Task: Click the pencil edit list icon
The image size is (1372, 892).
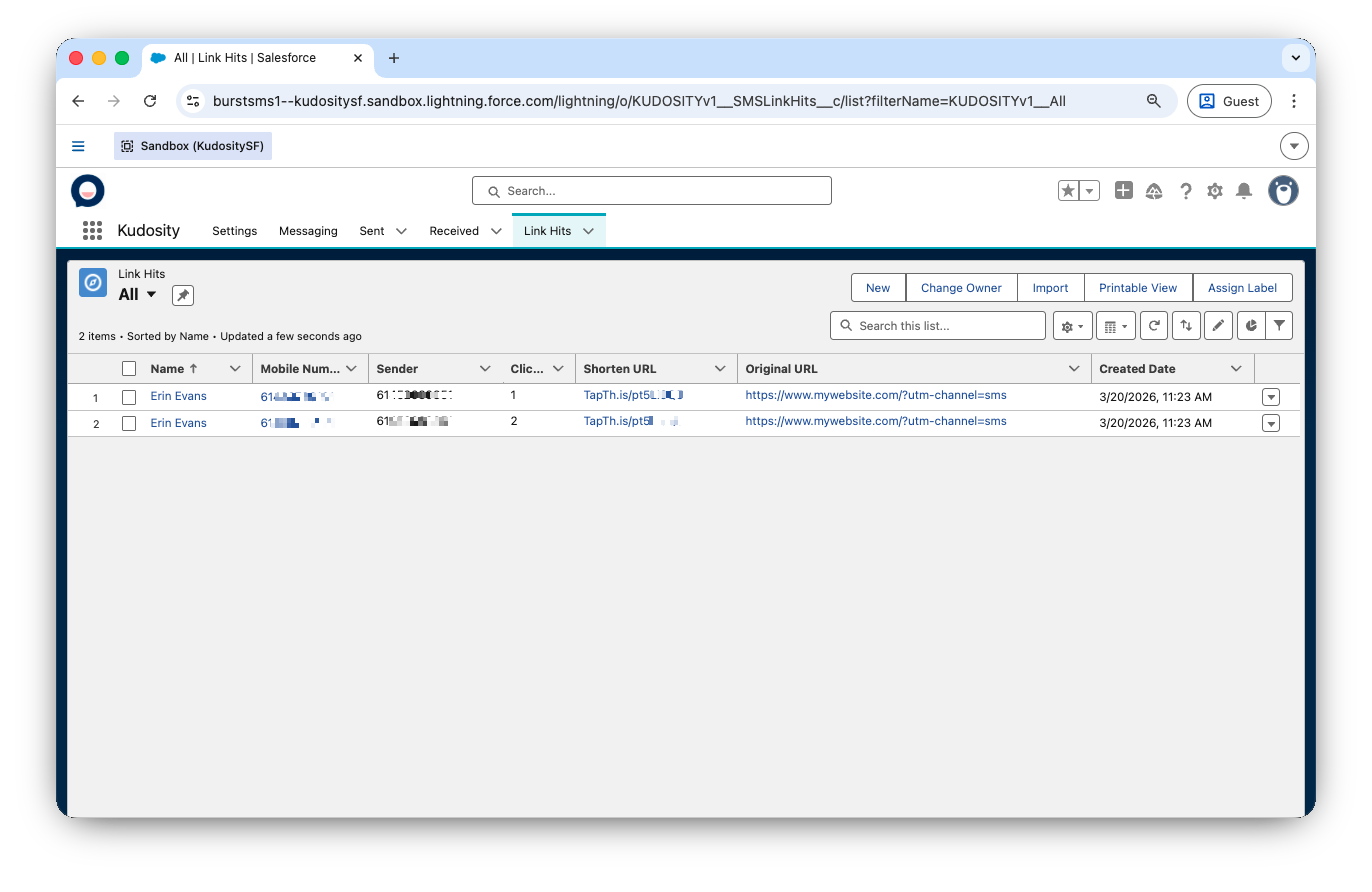Action: click(1217, 326)
